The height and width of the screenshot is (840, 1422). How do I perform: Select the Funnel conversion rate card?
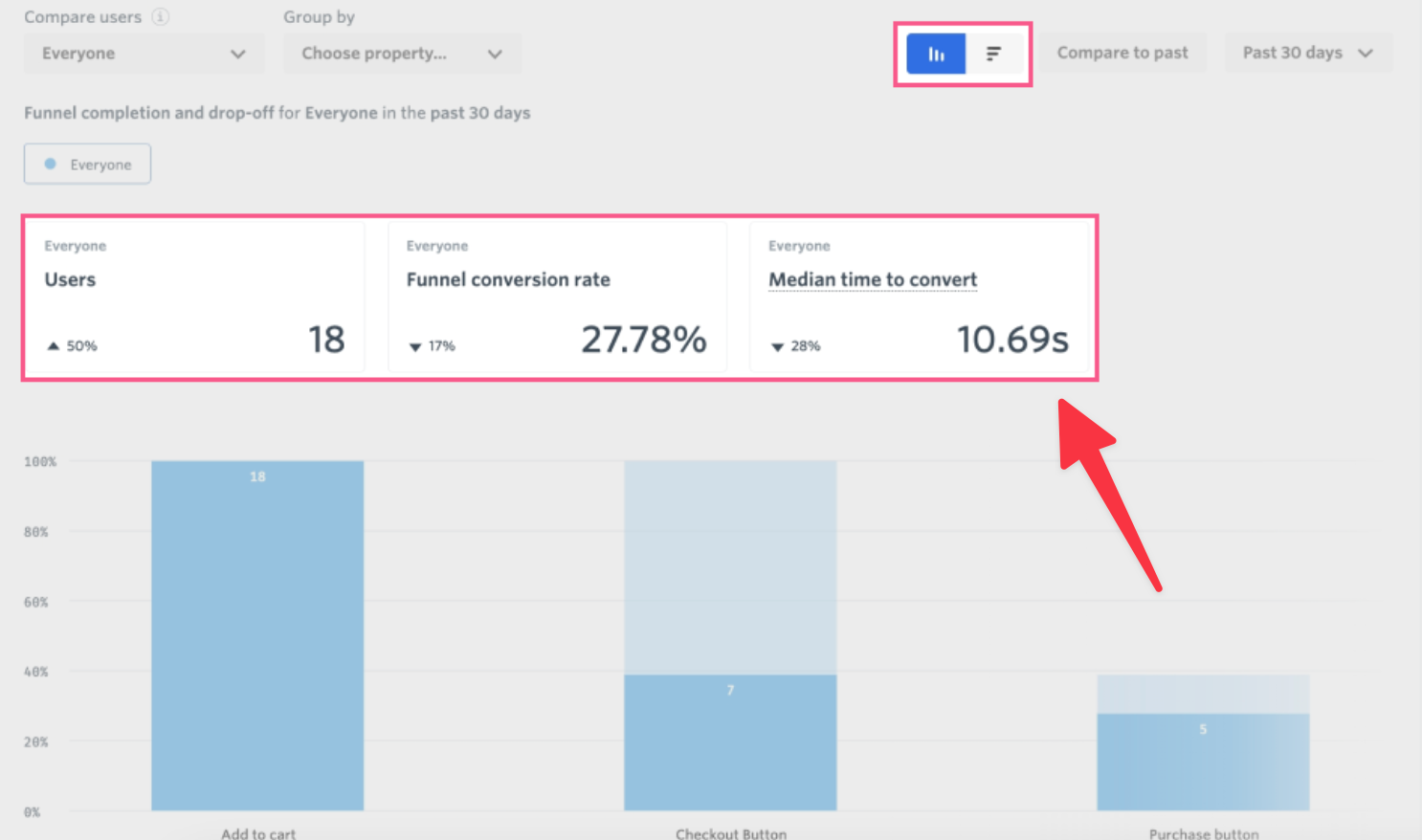coord(557,297)
